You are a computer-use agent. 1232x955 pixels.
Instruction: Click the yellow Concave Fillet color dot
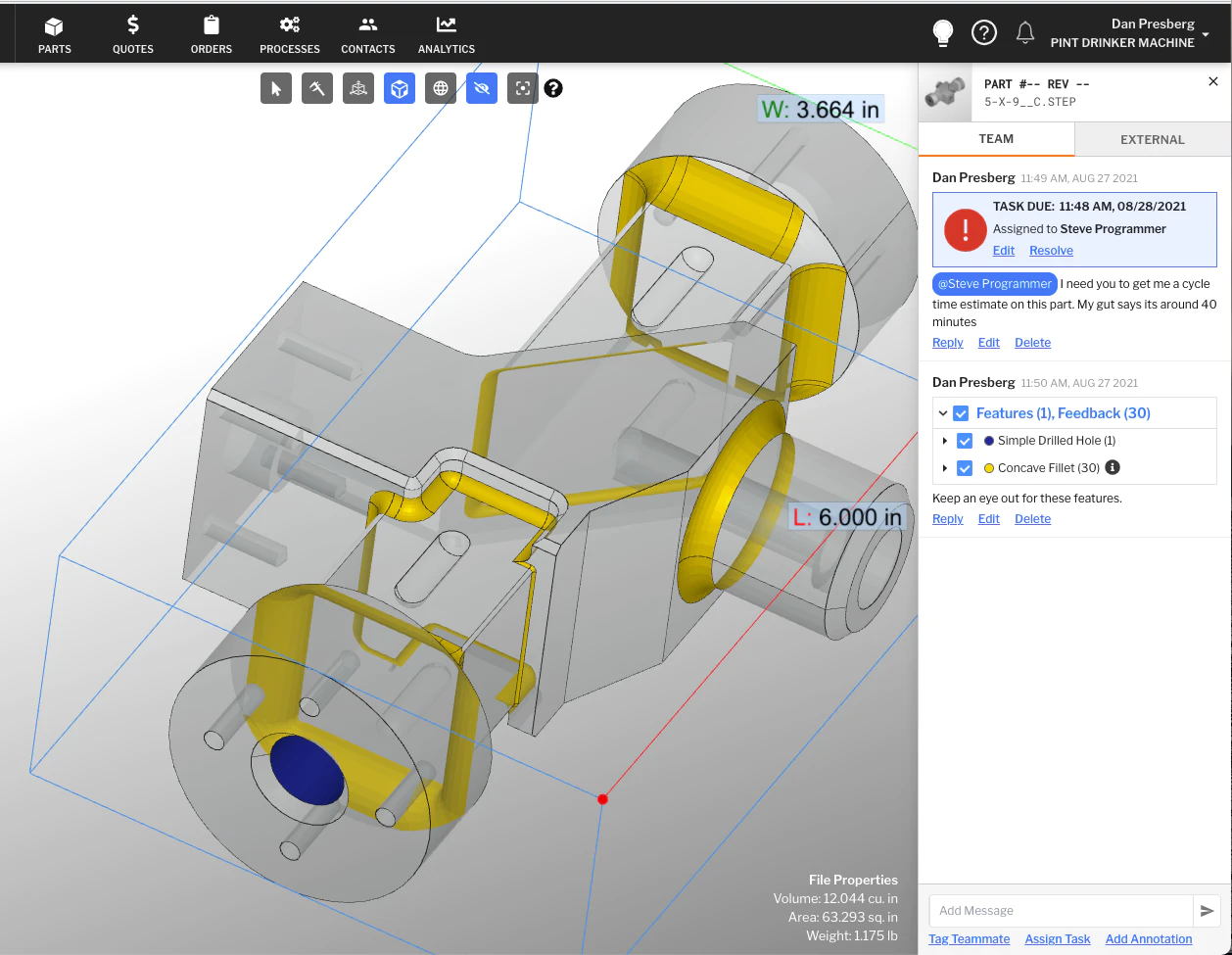click(x=989, y=468)
